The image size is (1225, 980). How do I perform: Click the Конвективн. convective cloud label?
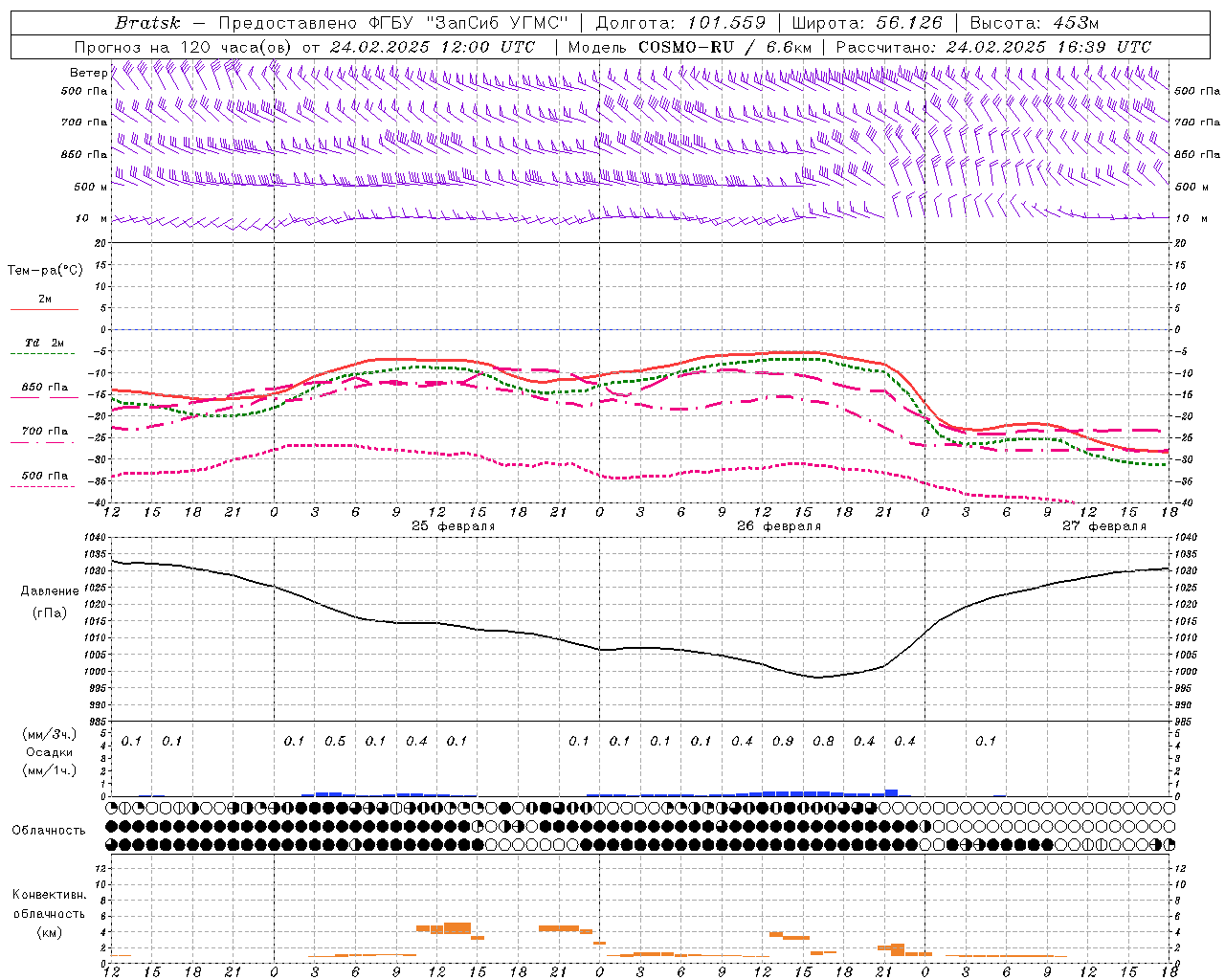[x=50, y=895]
